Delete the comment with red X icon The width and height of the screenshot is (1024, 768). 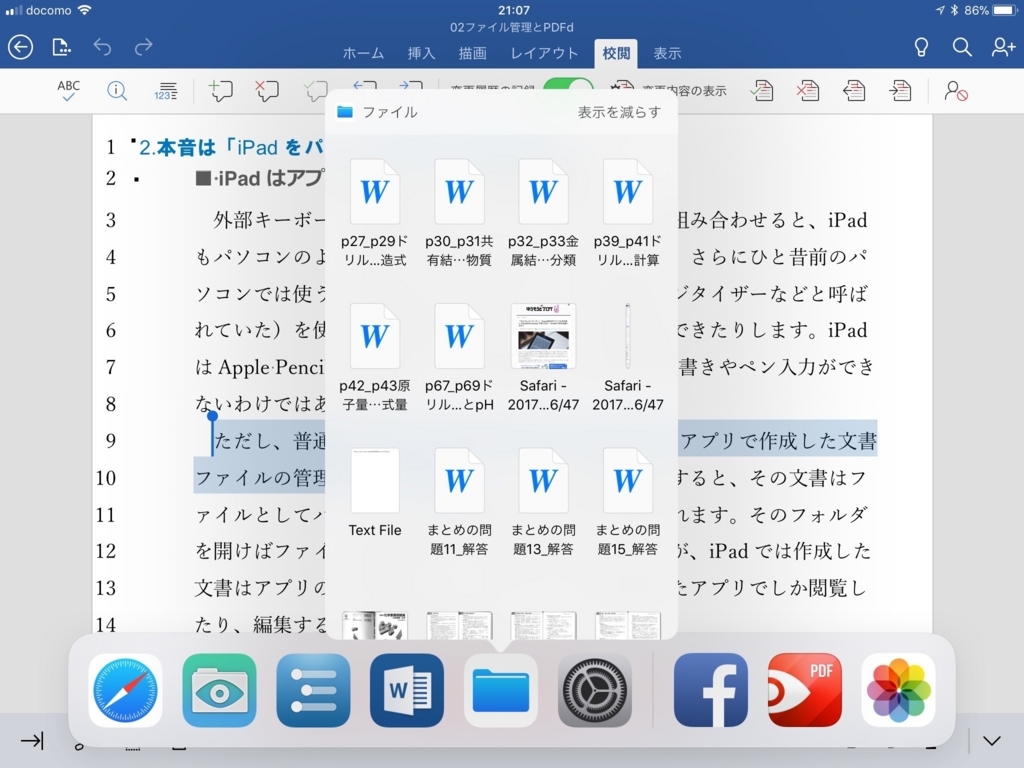click(x=266, y=91)
